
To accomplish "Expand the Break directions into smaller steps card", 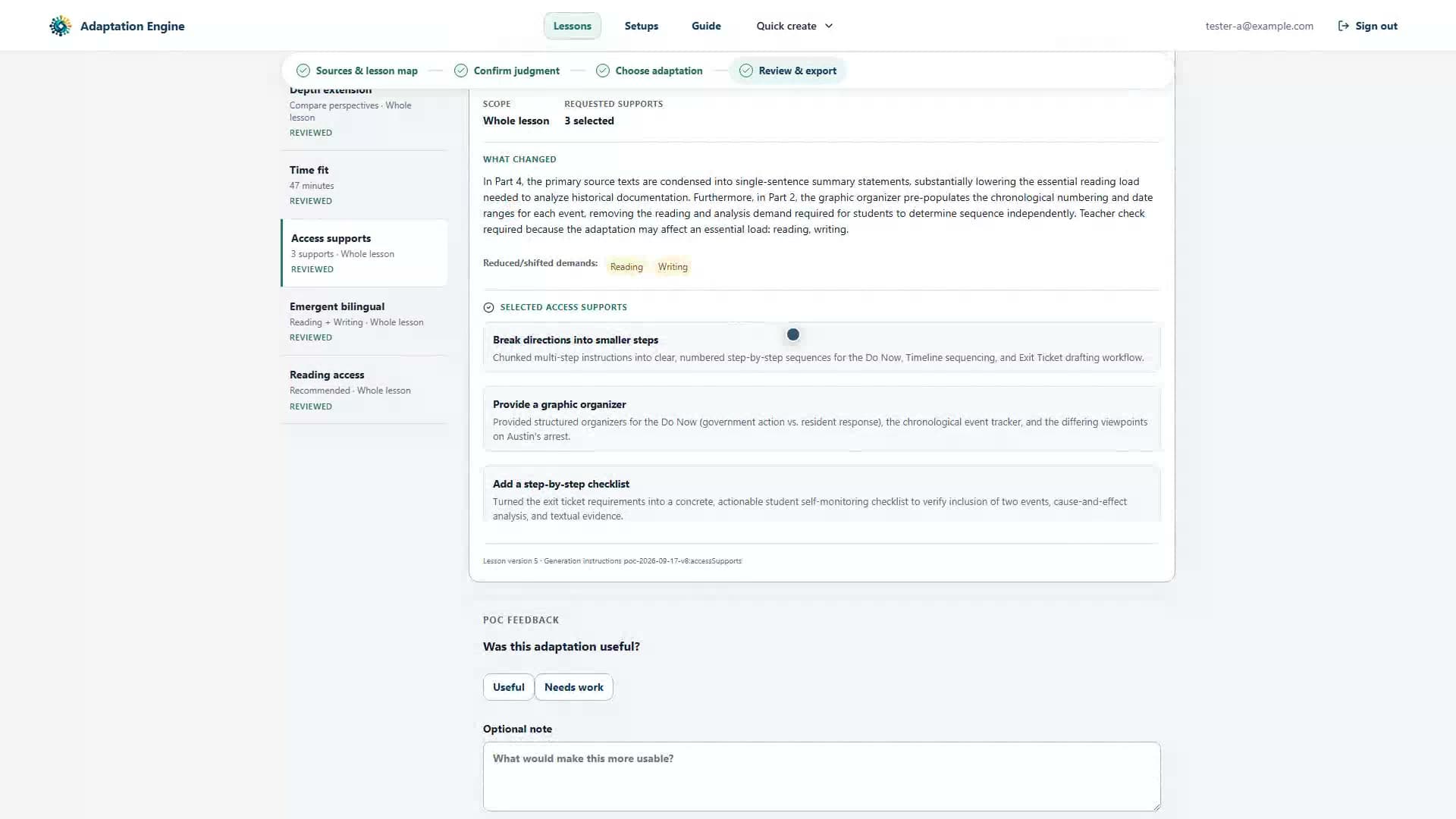I will [821, 348].
